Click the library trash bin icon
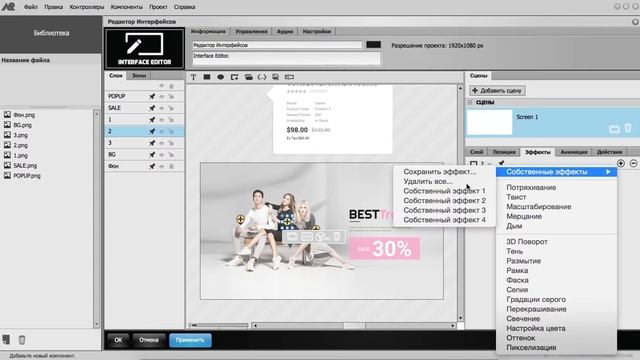Image resolution: width=640 pixels, height=360 pixels. point(22,340)
